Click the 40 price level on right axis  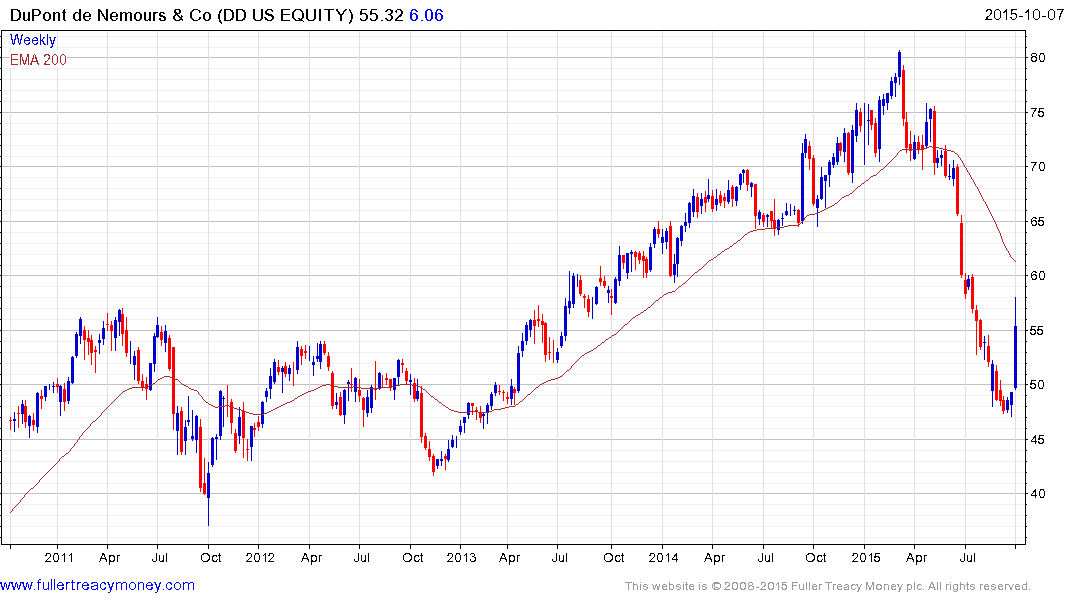tap(1038, 494)
